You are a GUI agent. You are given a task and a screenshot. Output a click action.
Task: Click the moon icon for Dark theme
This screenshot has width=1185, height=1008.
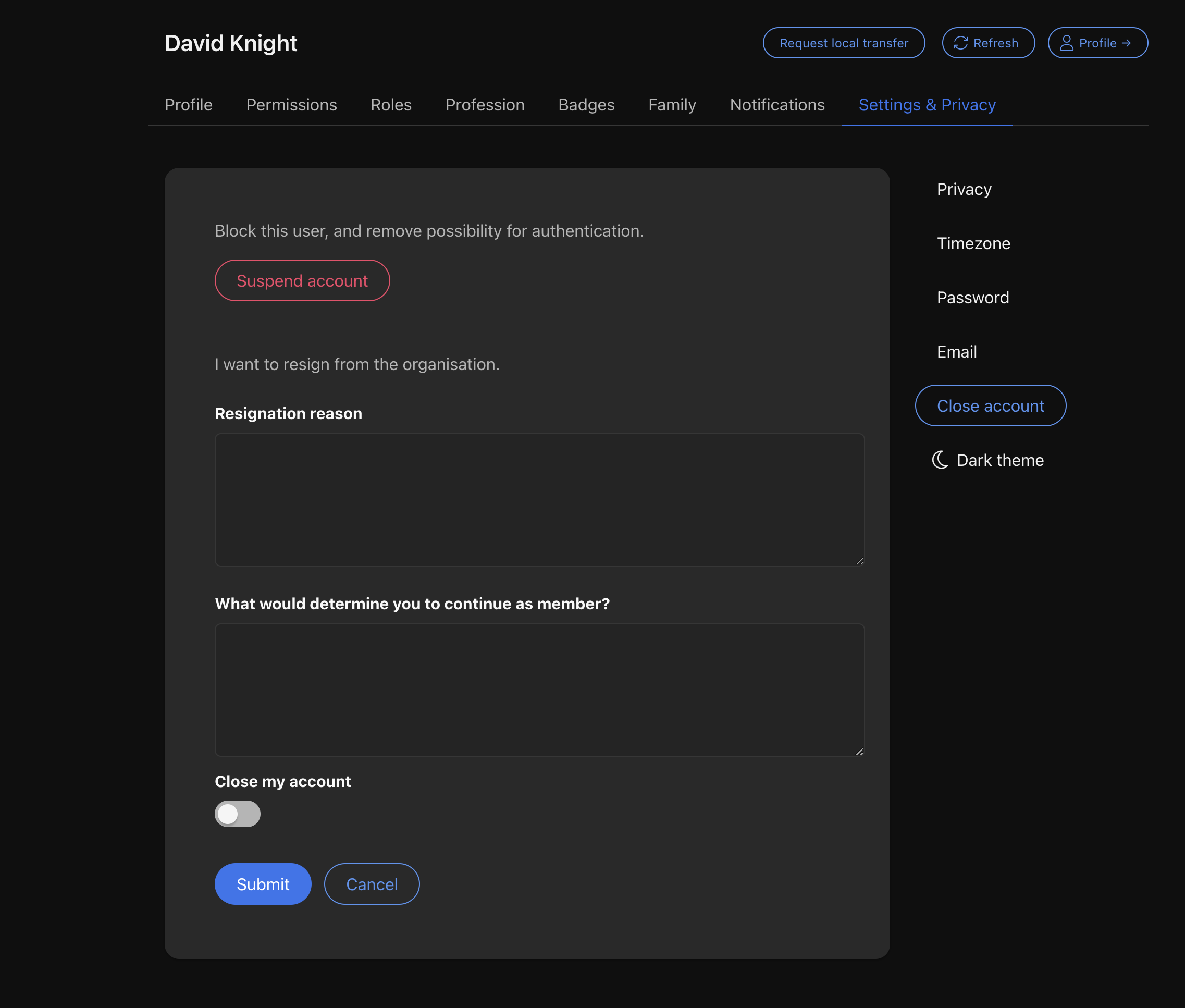click(940, 460)
